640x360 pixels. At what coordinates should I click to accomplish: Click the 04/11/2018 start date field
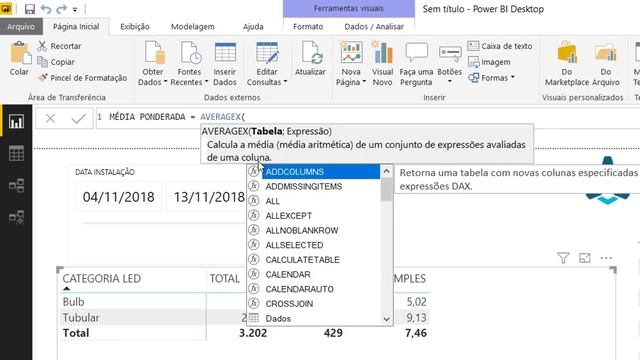[119, 197]
